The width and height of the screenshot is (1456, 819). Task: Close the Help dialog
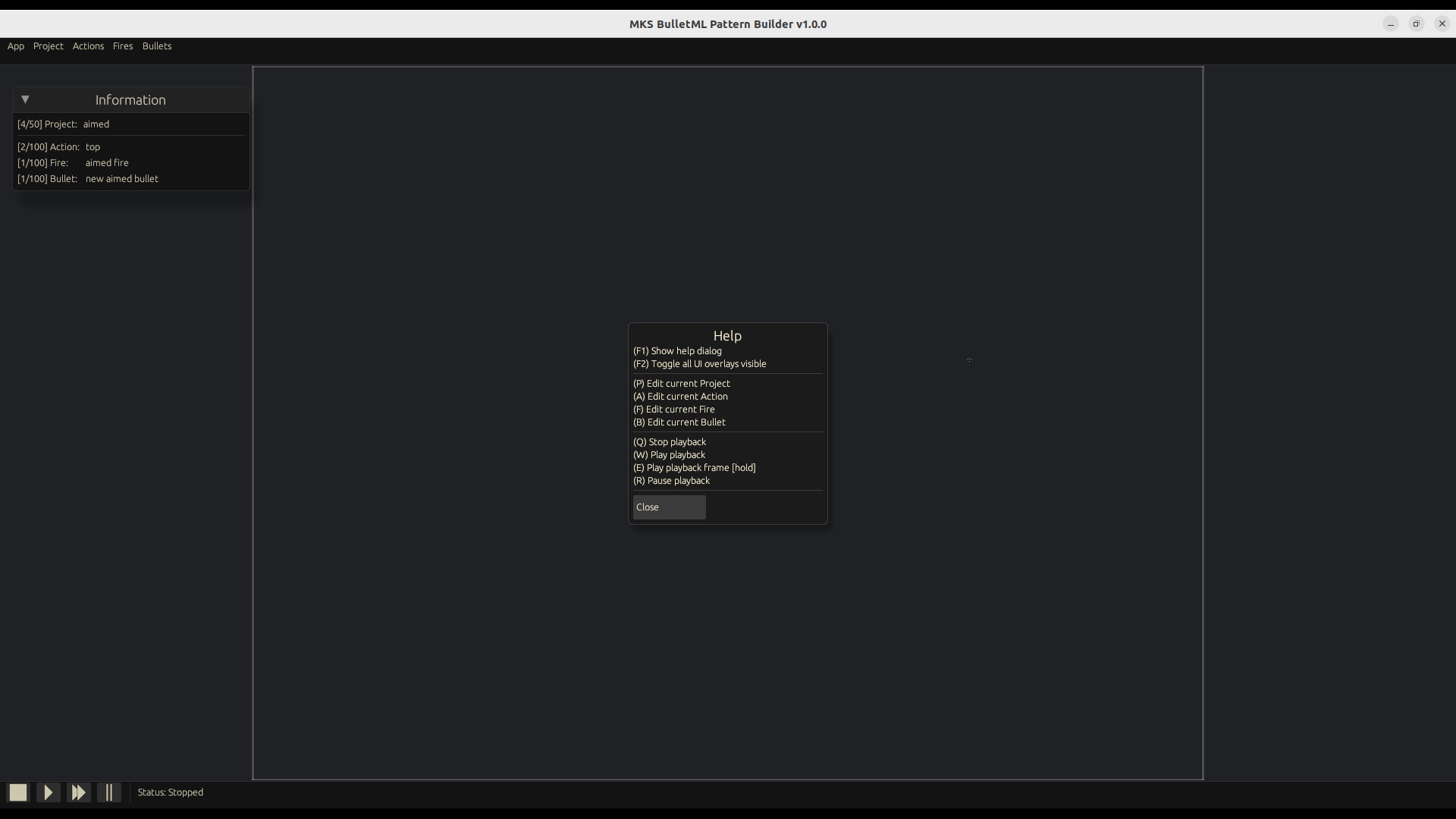tap(668, 507)
